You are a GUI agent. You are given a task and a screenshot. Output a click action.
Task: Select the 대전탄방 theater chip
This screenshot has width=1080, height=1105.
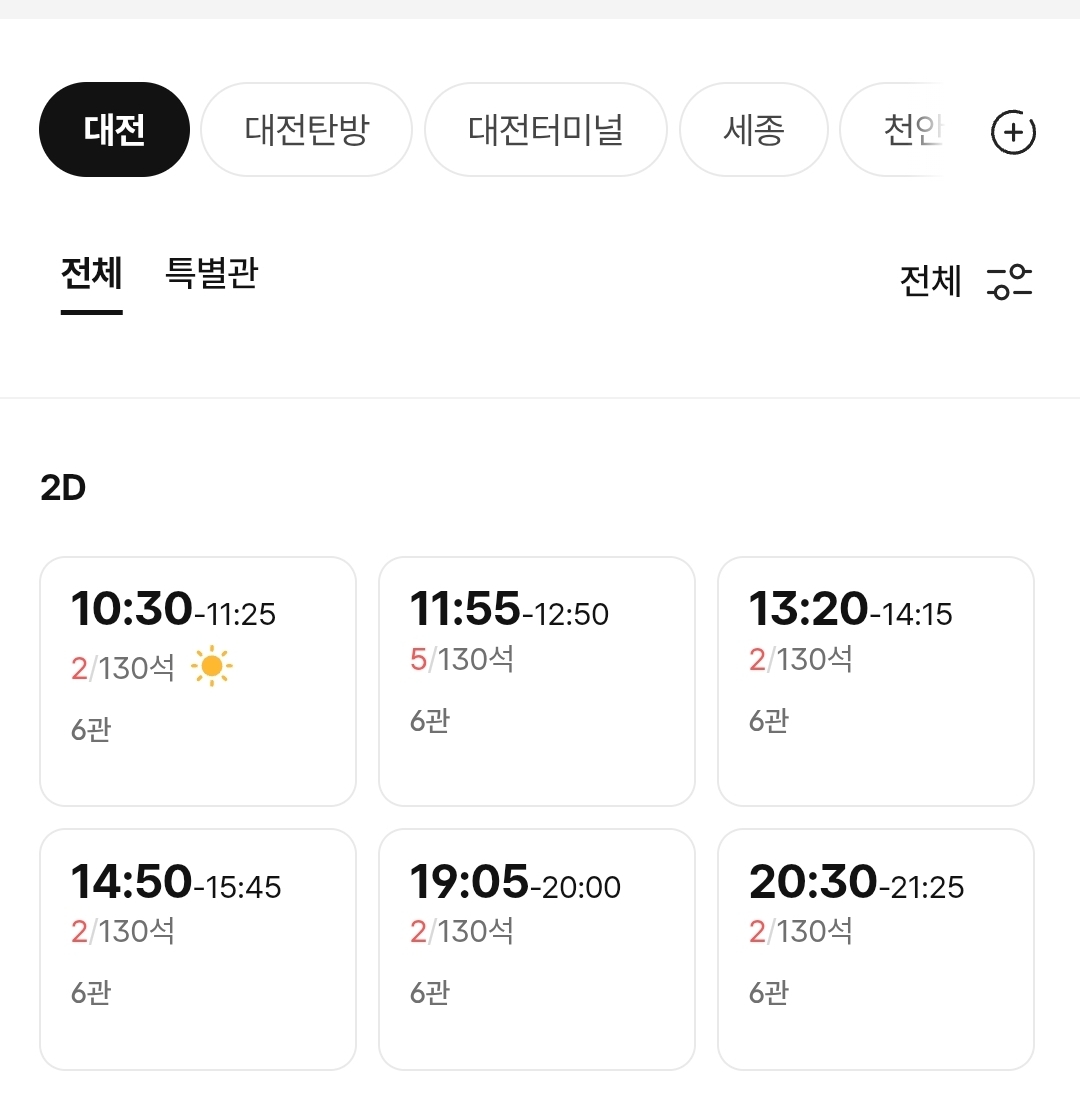pos(306,130)
